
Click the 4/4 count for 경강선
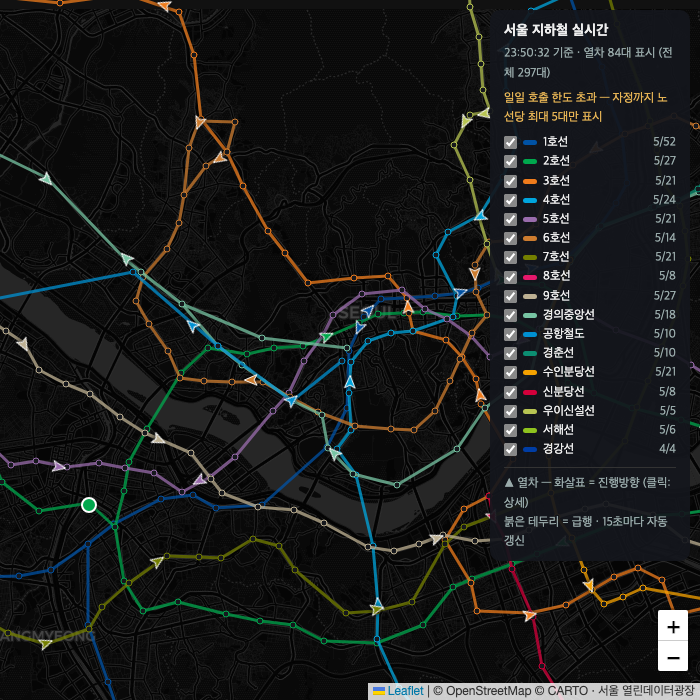tap(667, 449)
